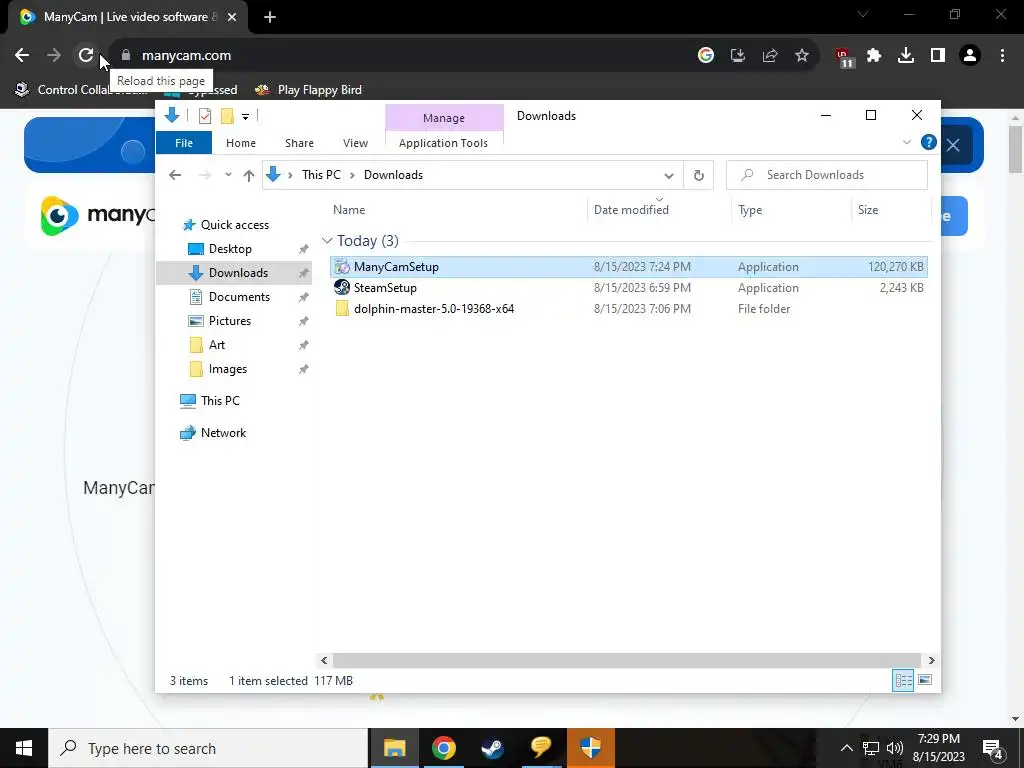The width and height of the screenshot is (1024, 768).
Task: Open Art folder in navigation pane
Action: pyautogui.click(x=217, y=345)
